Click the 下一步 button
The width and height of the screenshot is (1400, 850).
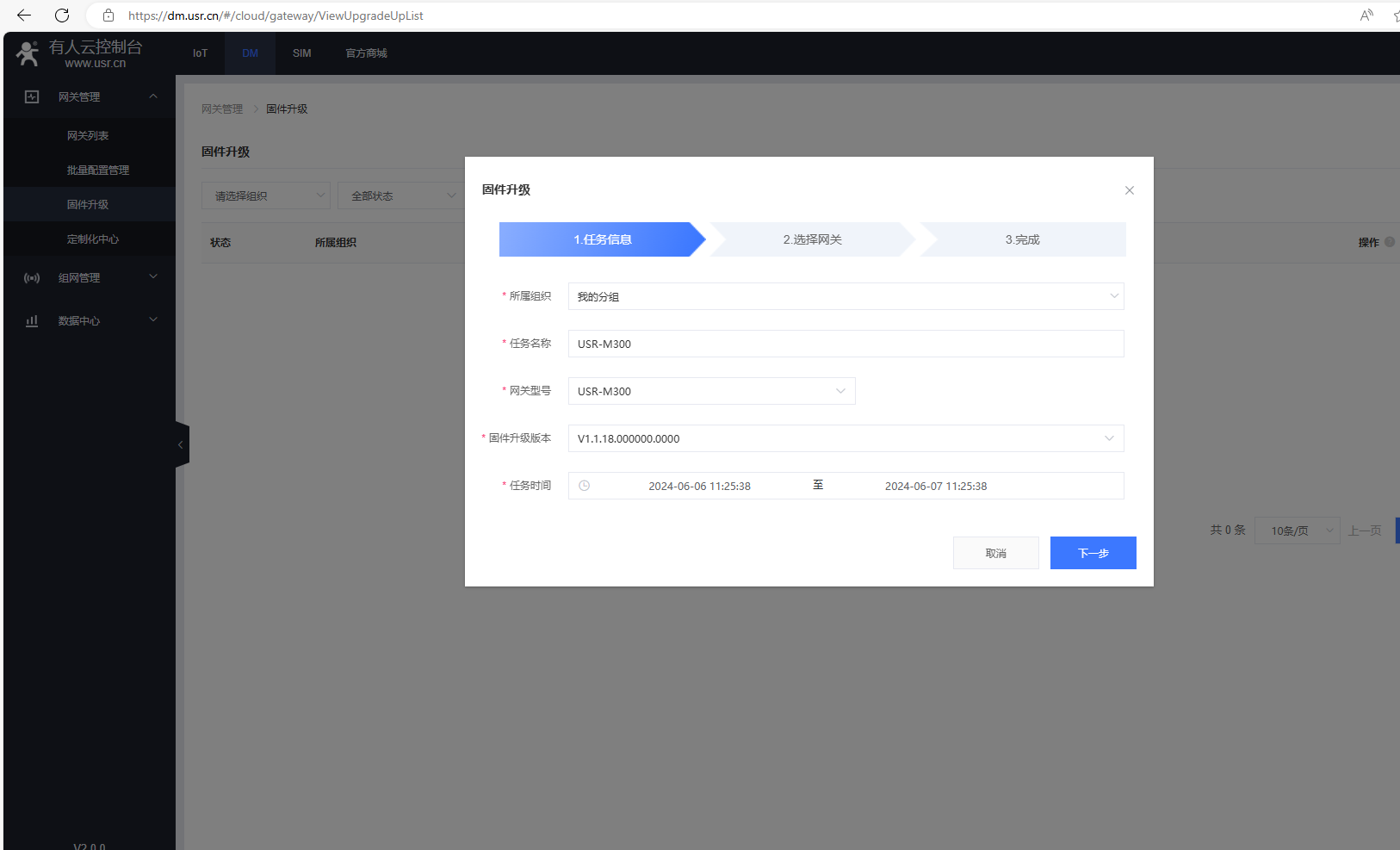[x=1093, y=553]
